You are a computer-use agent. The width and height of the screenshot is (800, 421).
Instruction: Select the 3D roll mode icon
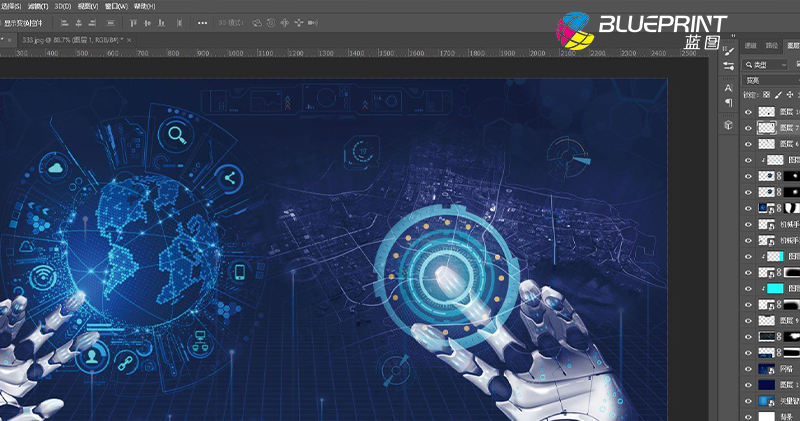(x=271, y=23)
